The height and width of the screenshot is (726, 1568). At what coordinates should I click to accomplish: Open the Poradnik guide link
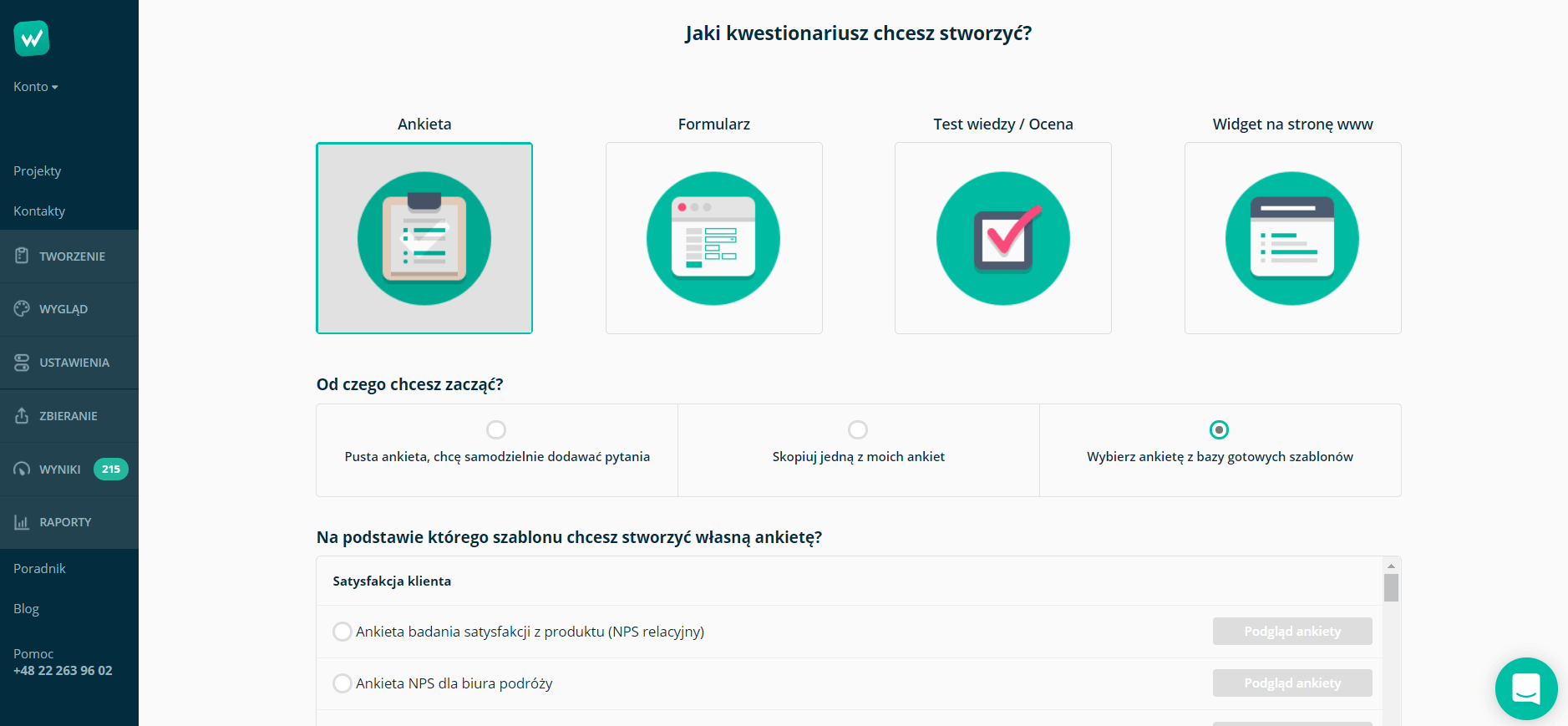click(39, 568)
